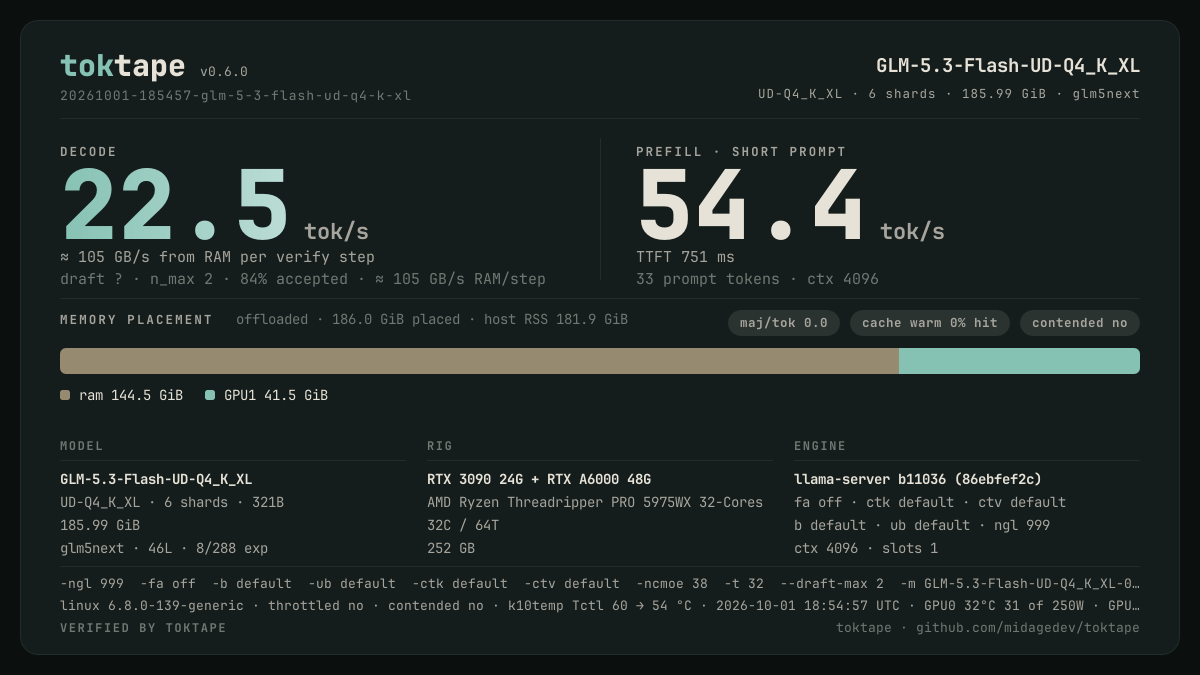Open github.com/midagedev/toktape link
The height and width of the screenshot is (675, 1200).
pos(1028,628)
